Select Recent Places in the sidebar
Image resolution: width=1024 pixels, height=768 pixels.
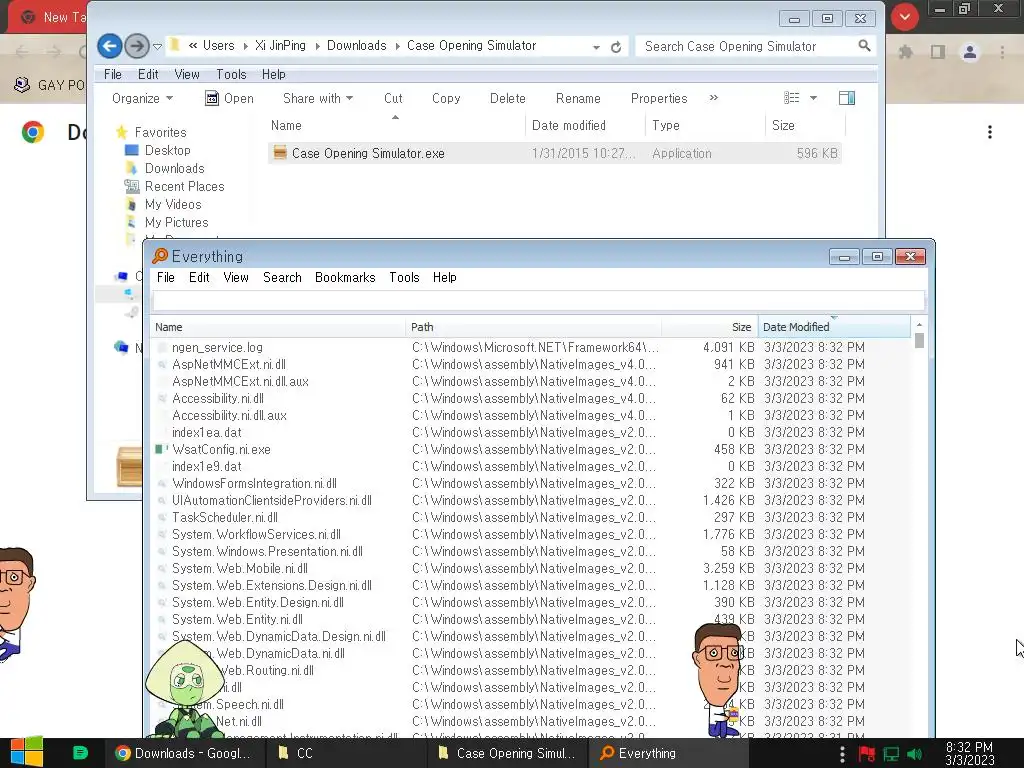pyautogui.click(x=184, y=187)
